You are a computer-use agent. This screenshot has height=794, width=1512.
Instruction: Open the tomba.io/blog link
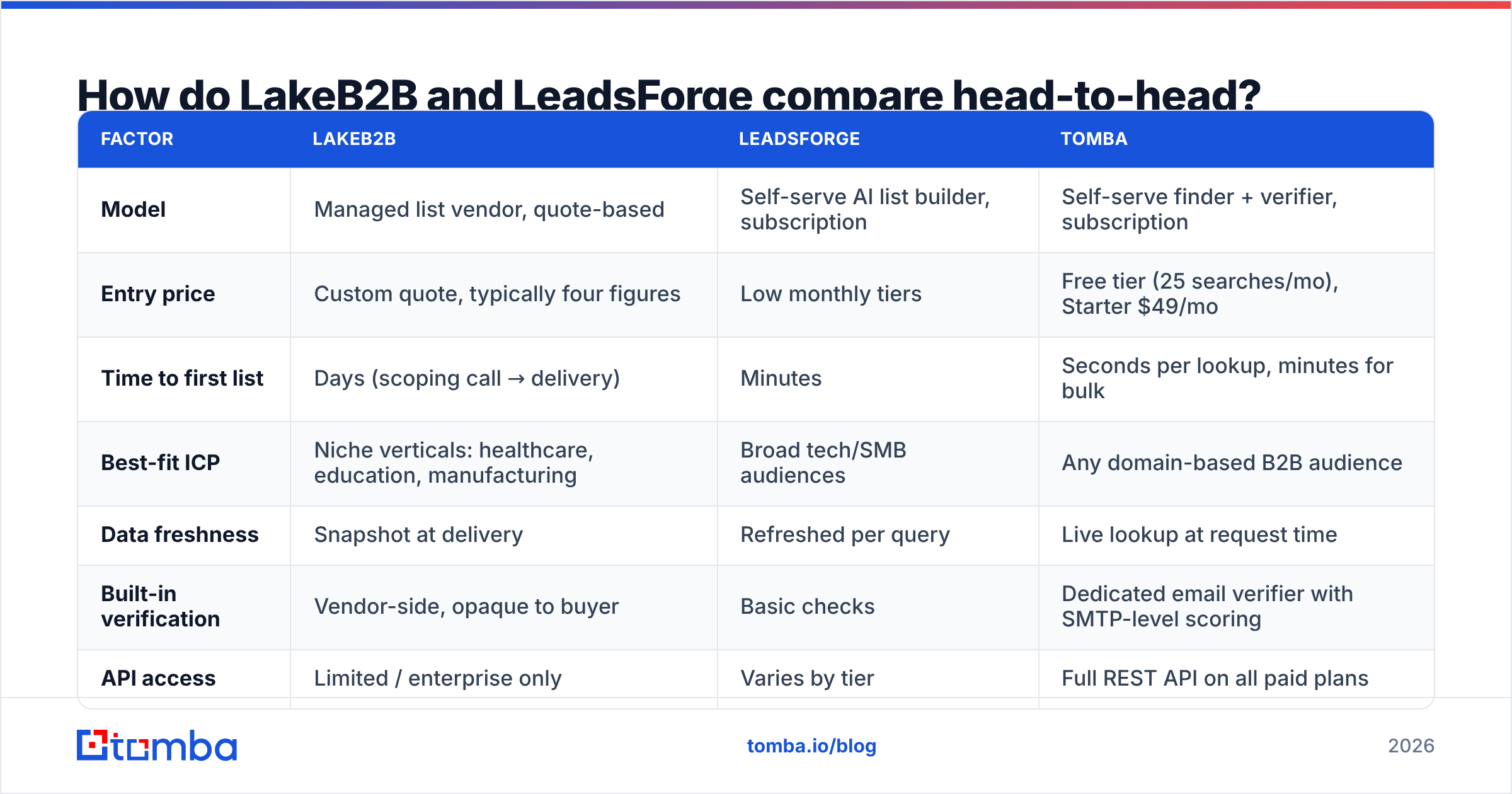coord(811,746)
